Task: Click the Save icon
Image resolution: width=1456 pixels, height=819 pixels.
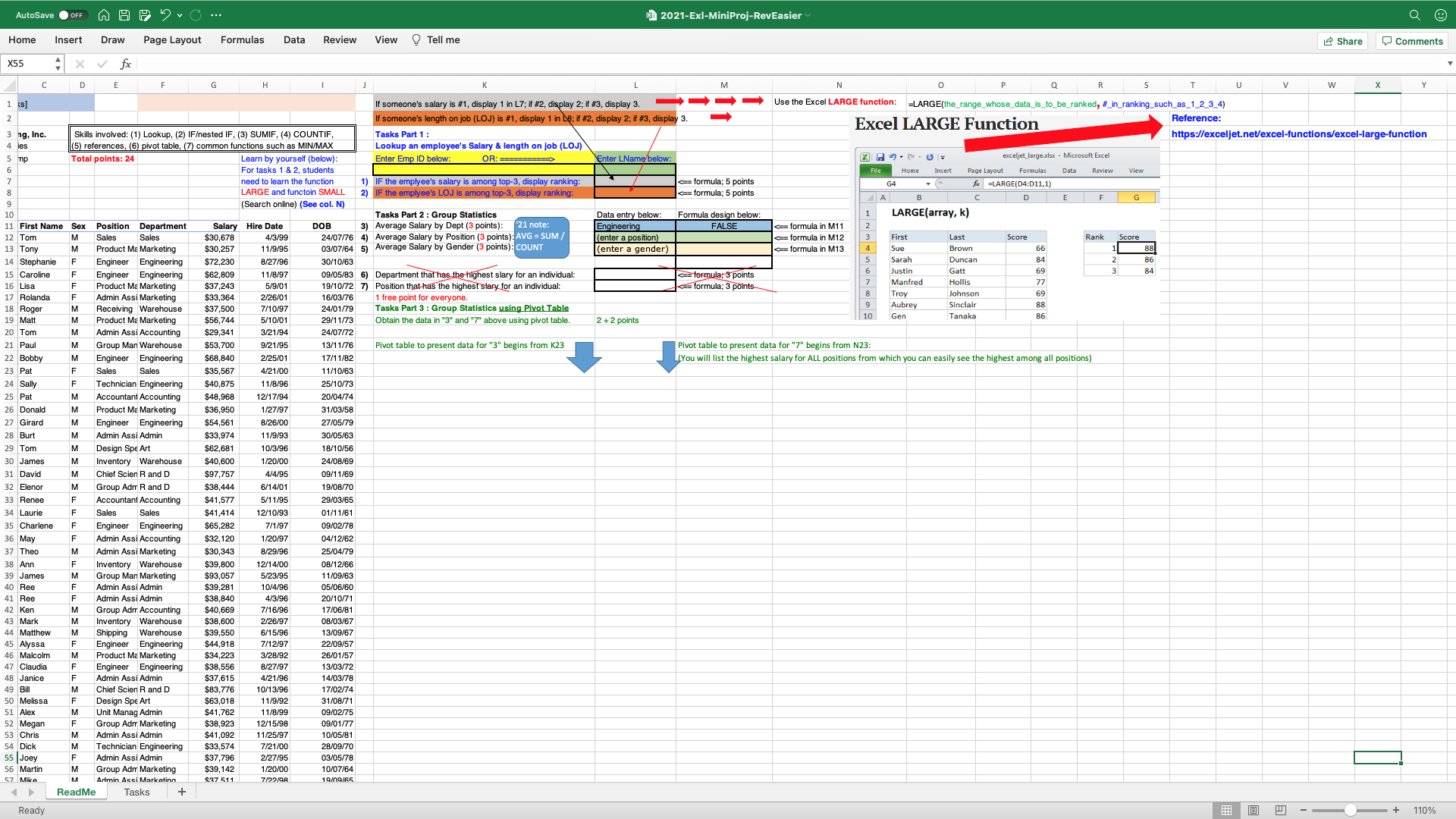Action: tap(124, 15)
